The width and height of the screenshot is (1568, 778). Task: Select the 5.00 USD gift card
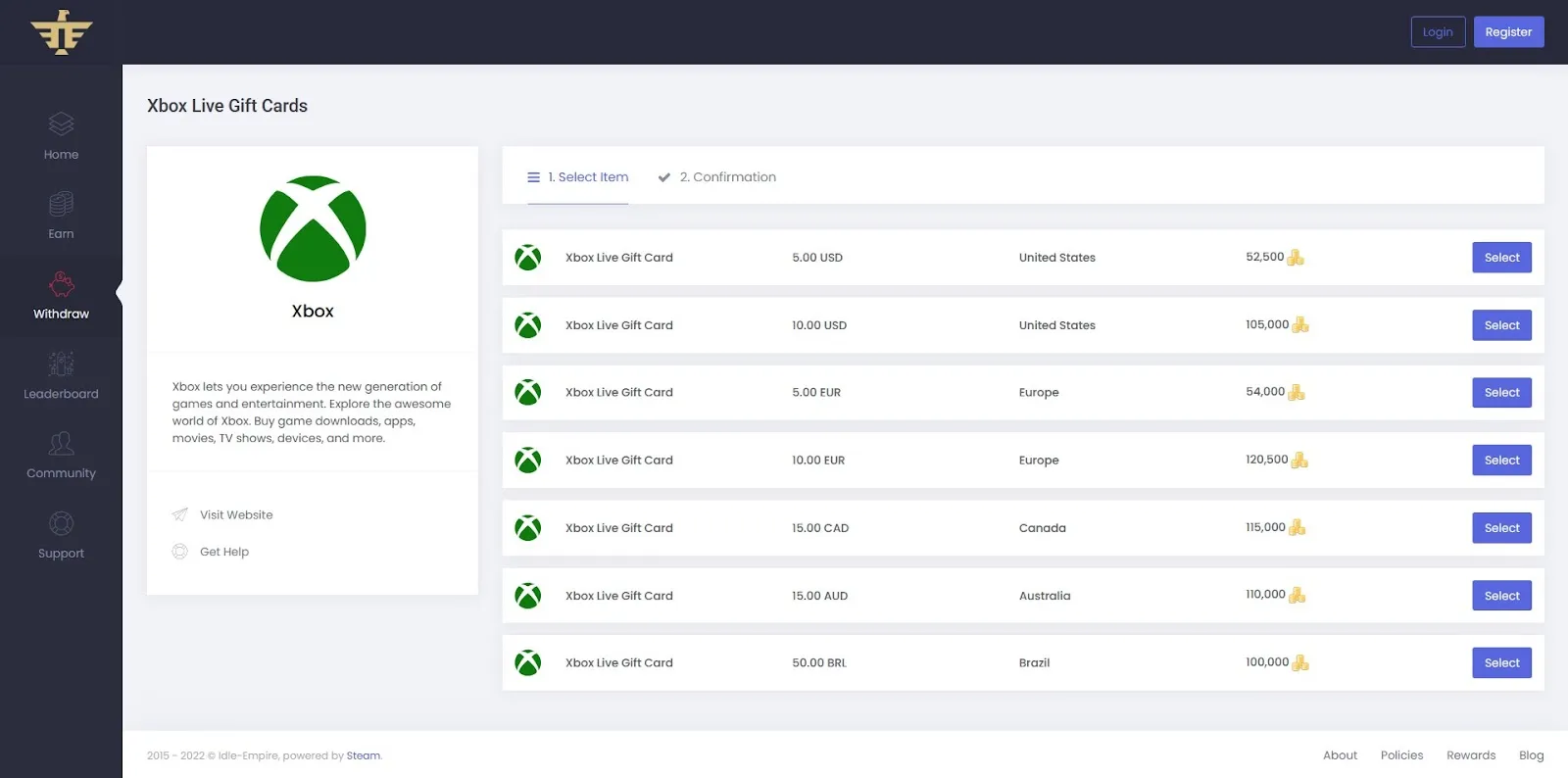(1501, 258)
